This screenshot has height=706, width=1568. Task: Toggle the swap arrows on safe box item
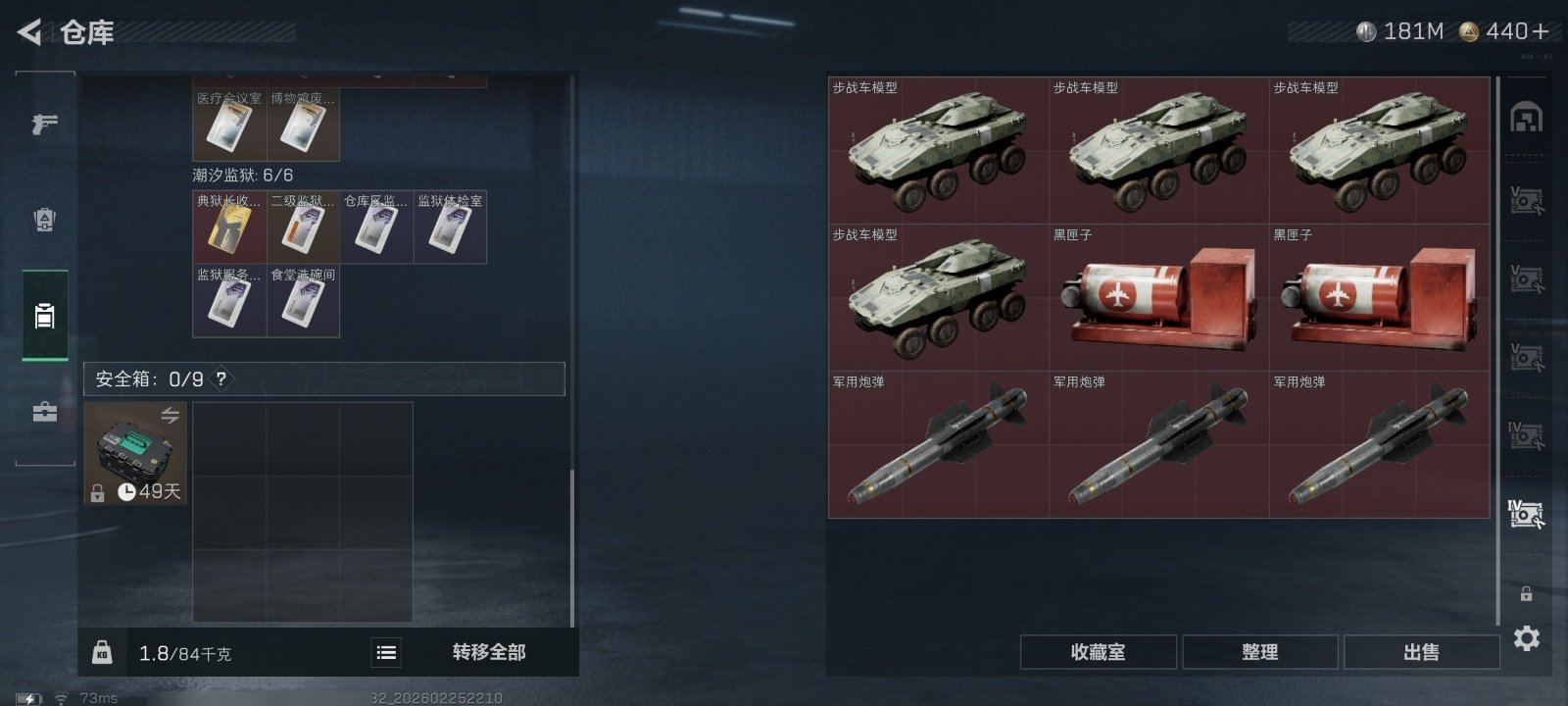(171, 415)
